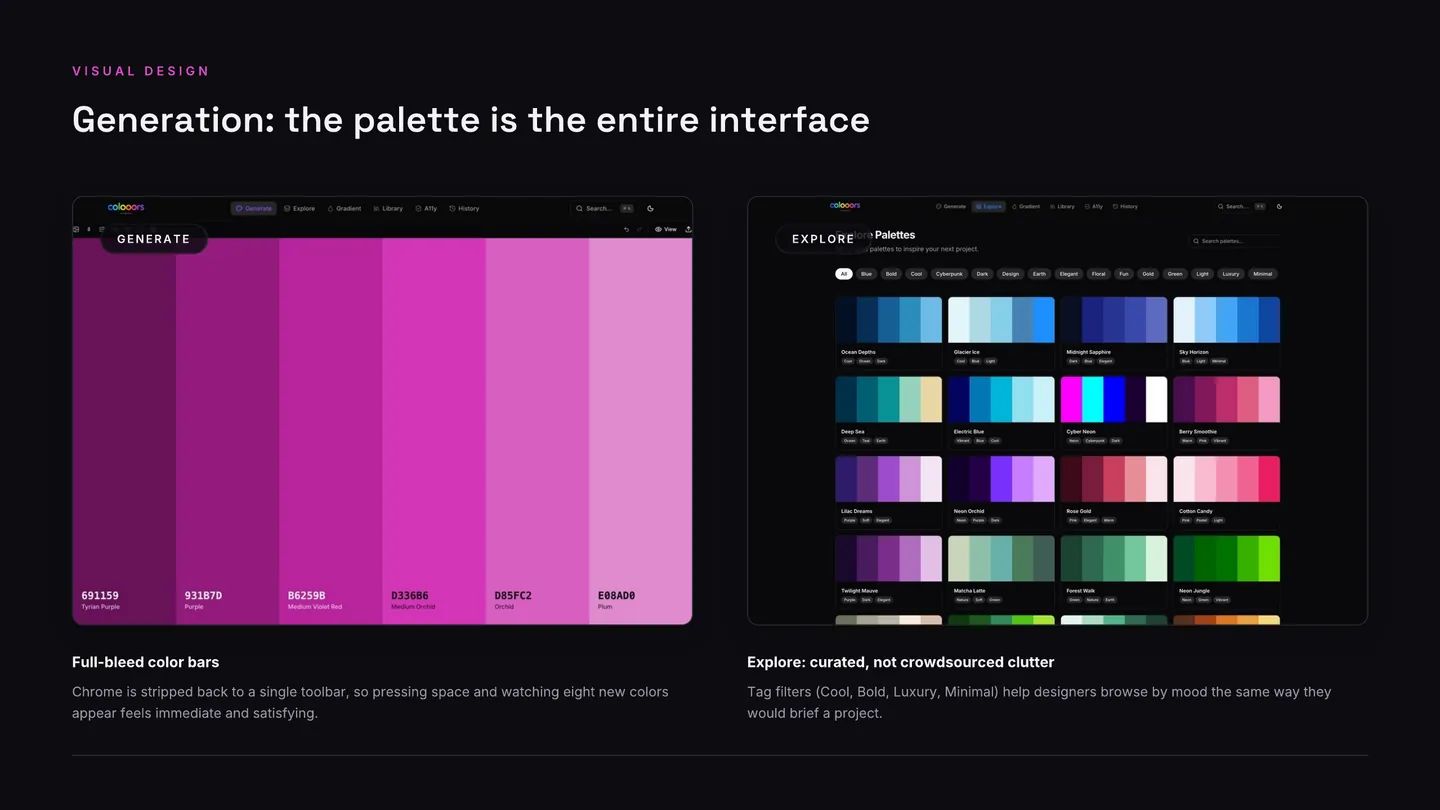Filter palettes by the Luxury tag
1440x810 pixels.
[1231, 274]
